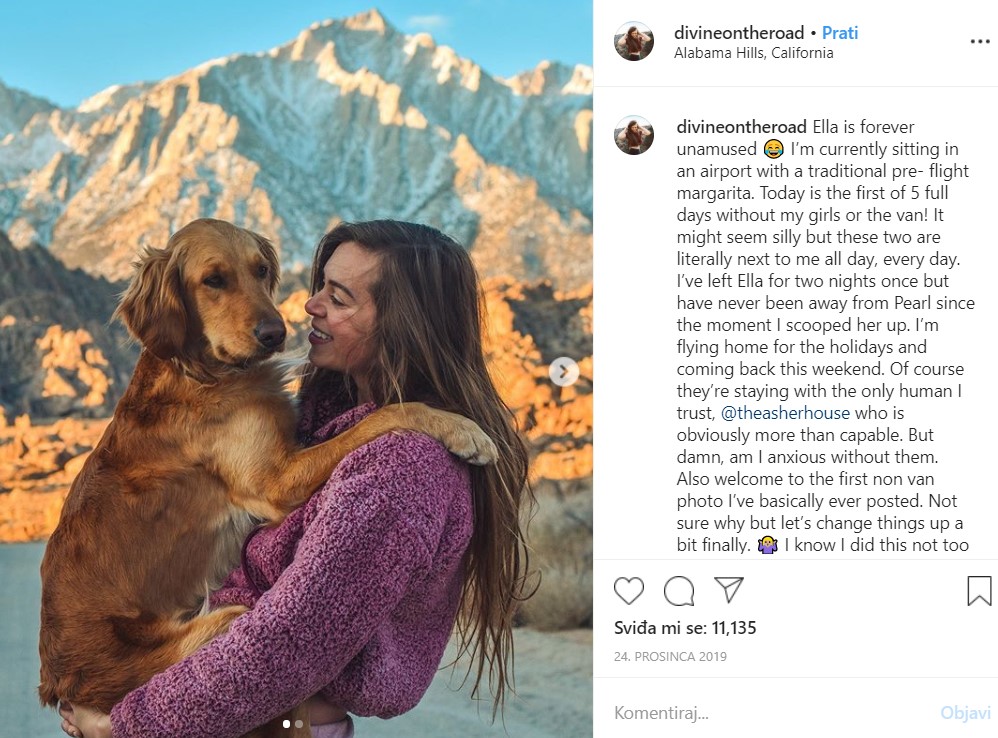Select the second carousel dot indicator
Viewport: 998px width, 738px height.
[299, 724]
